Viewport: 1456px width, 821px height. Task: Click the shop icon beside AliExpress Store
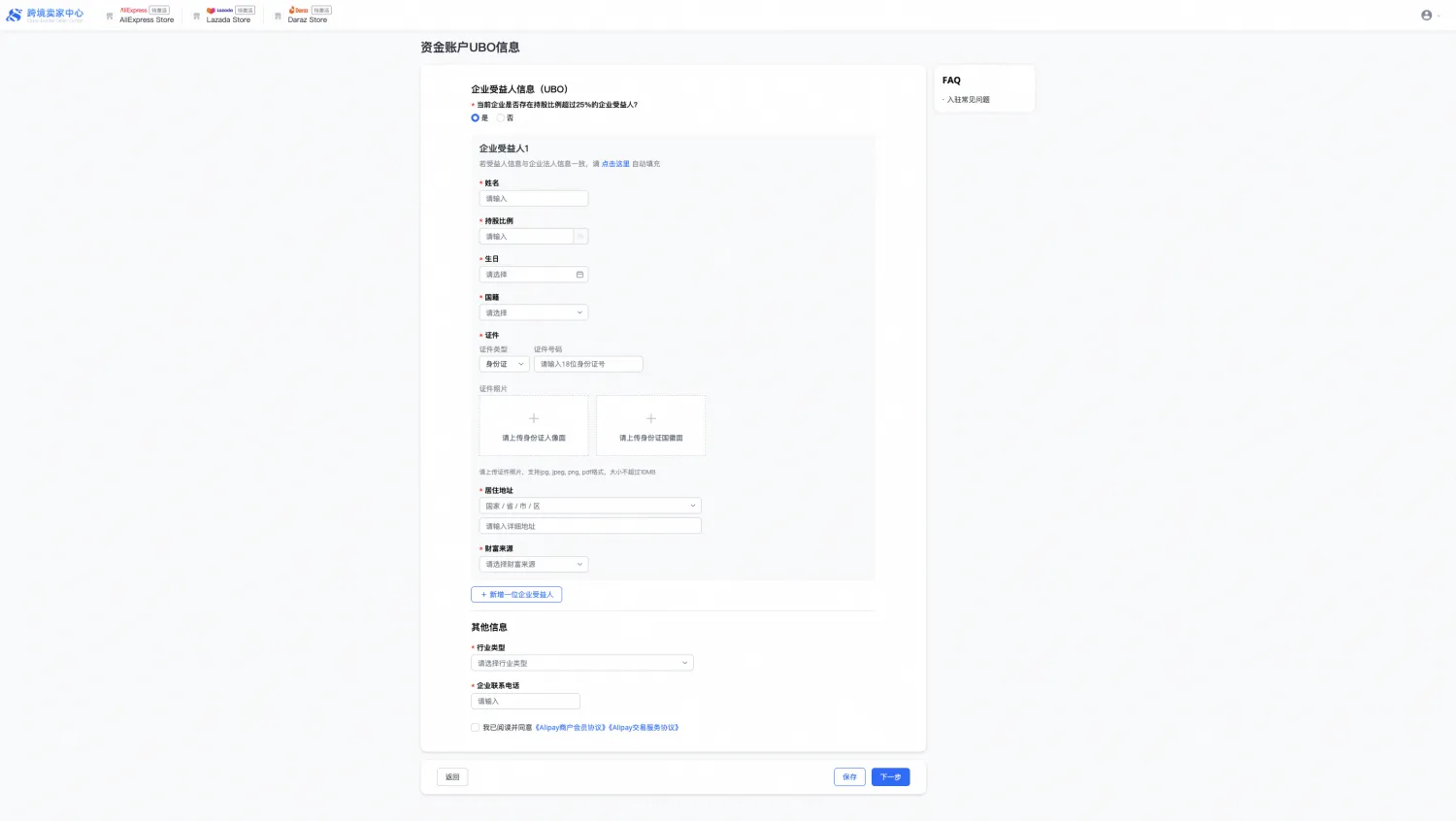coord(110,16)
